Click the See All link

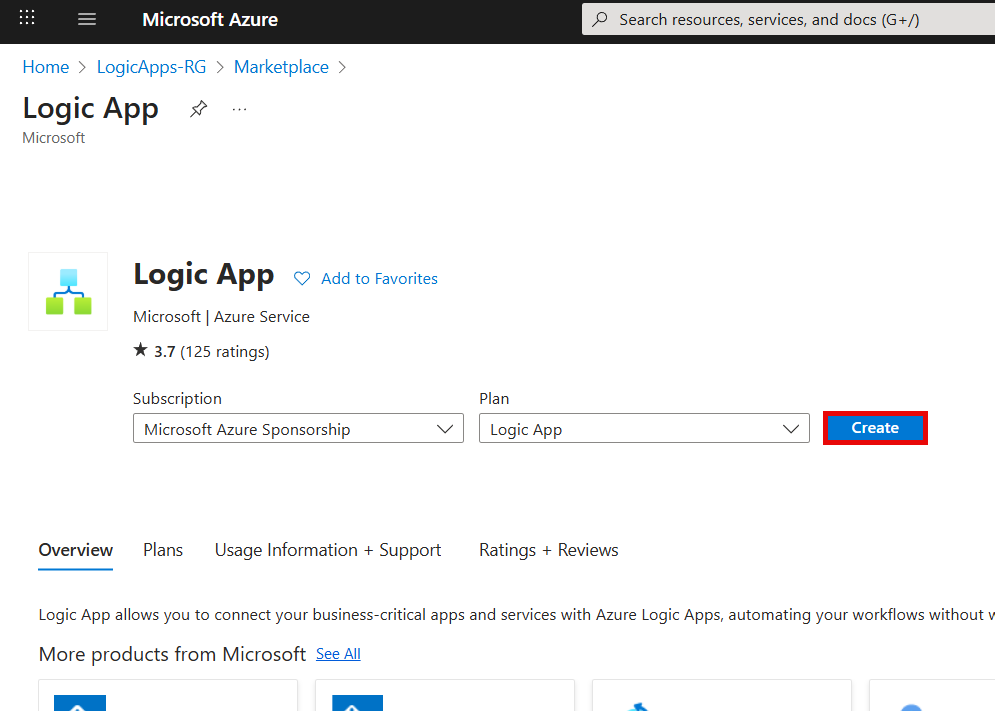coord(338,654)
